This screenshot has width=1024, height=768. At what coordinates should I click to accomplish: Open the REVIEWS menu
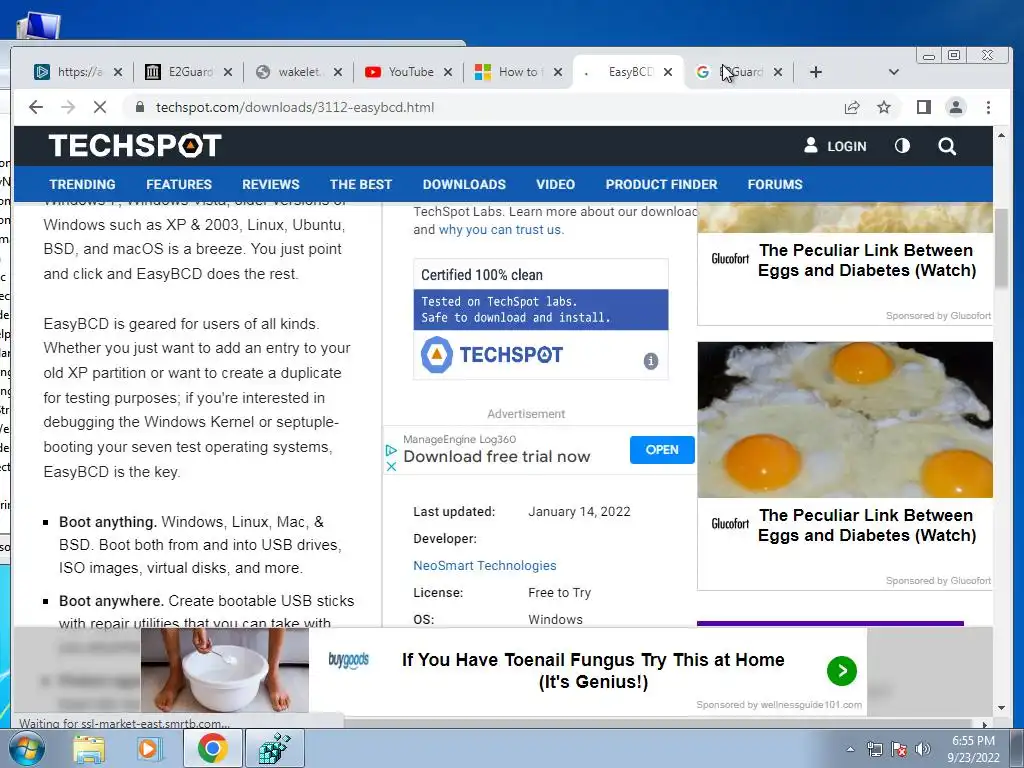point(270,184)
